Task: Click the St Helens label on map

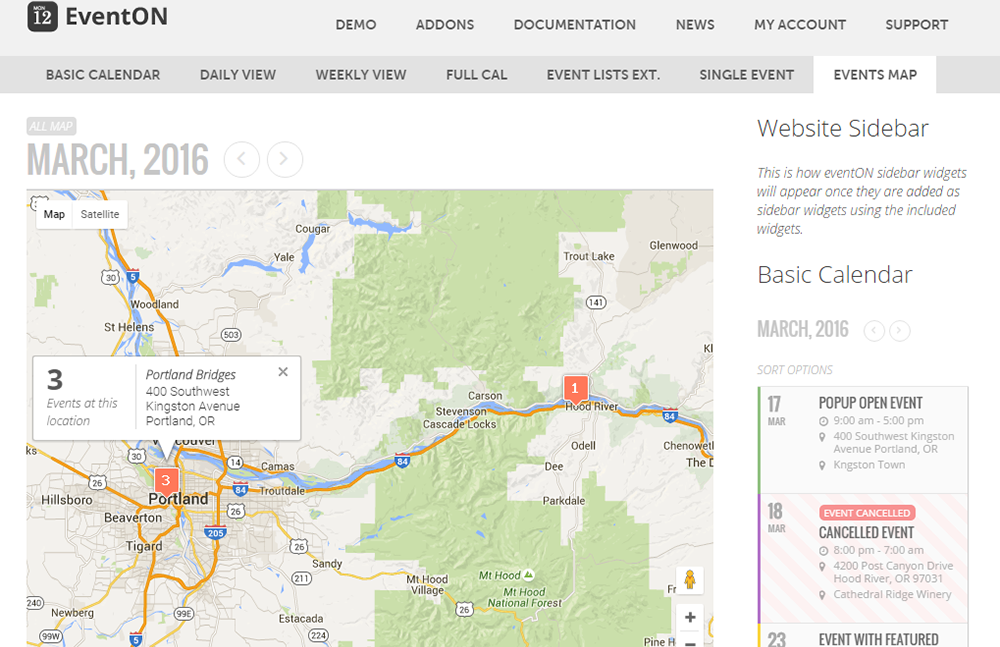Action: click(x=129, y=327)
